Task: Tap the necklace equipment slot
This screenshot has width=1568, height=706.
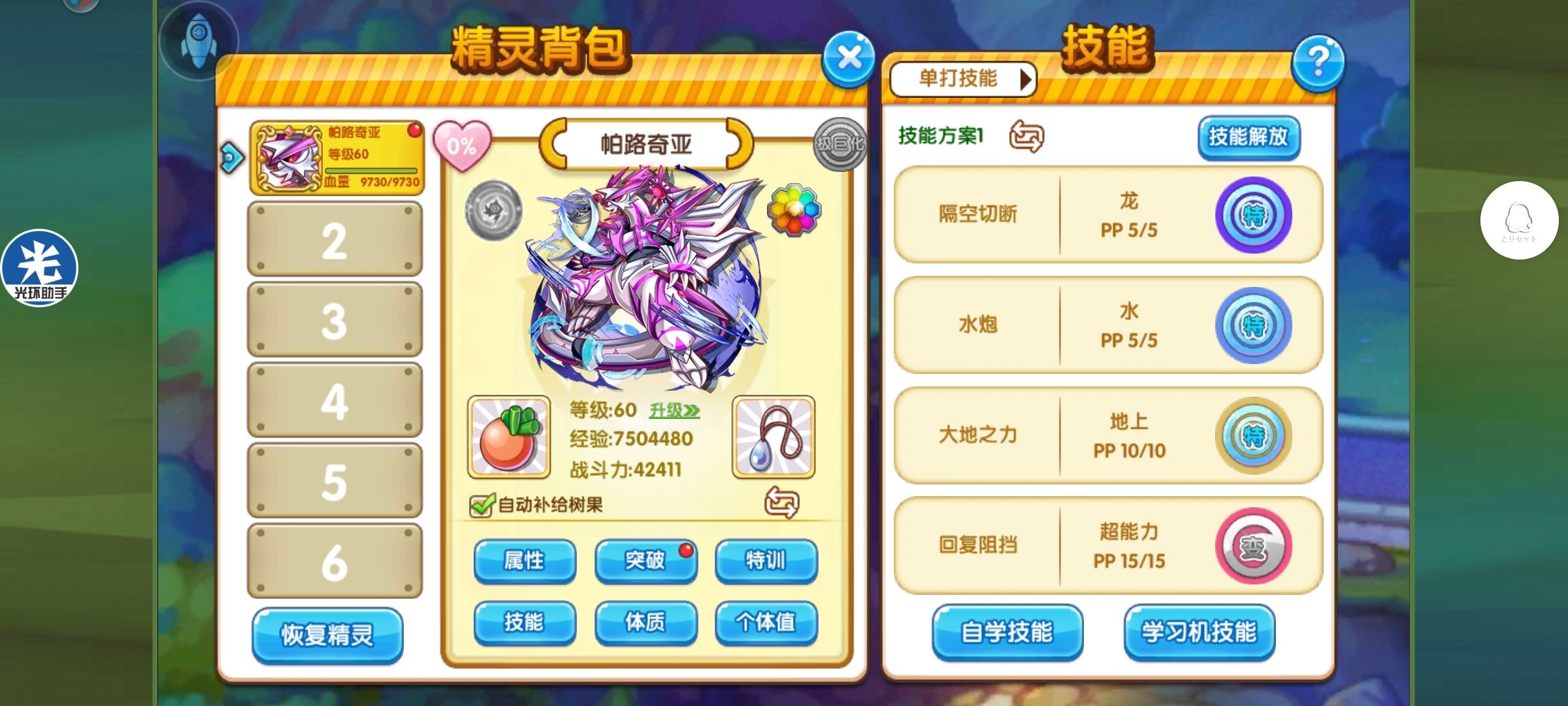Action: coord(774,437)
